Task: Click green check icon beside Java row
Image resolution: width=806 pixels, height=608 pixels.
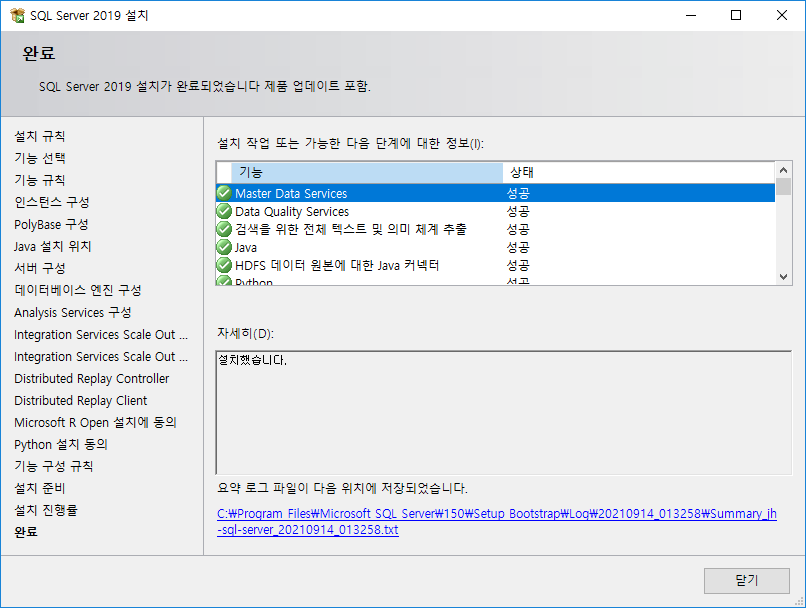Action: coord(224,247)
